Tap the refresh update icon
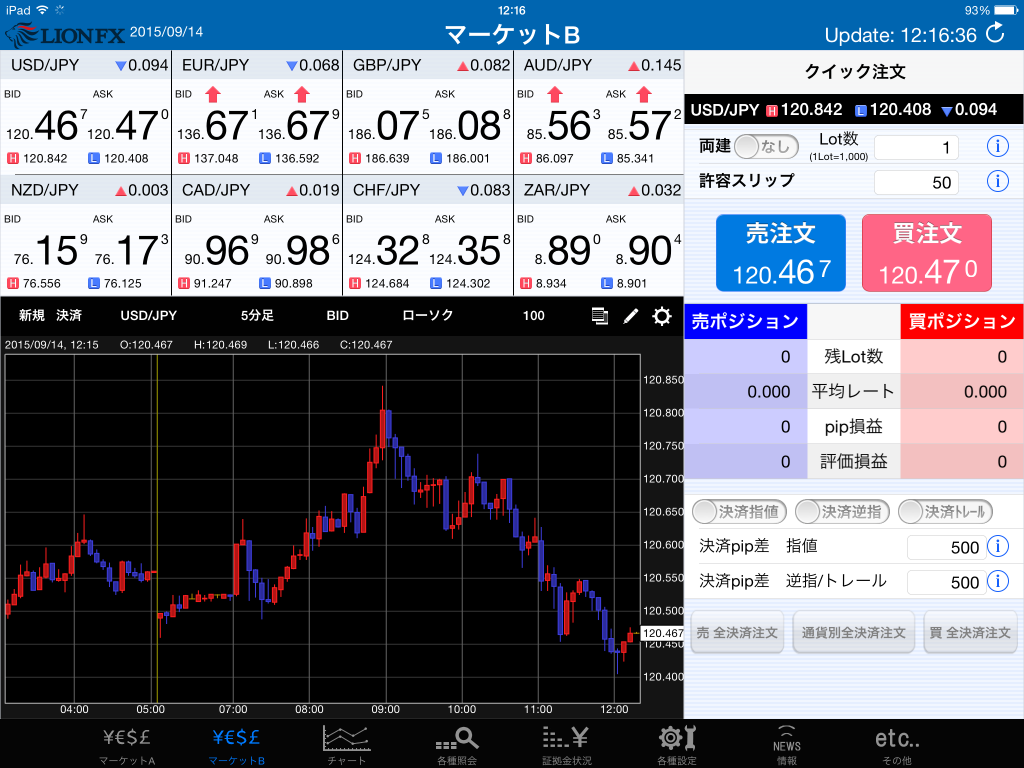1024x768 pixels. [x=995, y=33]
